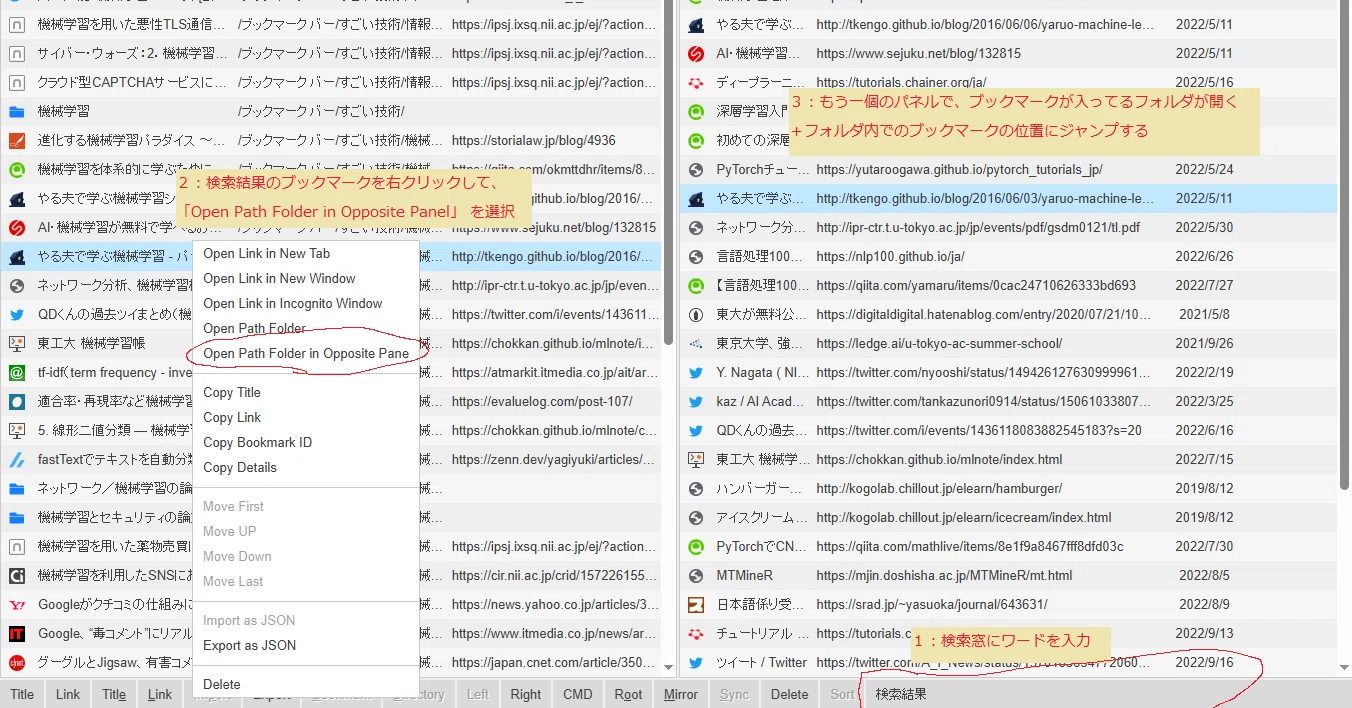The height and width of the screenshot is (708, 1352).
Task: Click the CNET icon beside グーグルとJigsaw
Action: (x=16, y=662)
